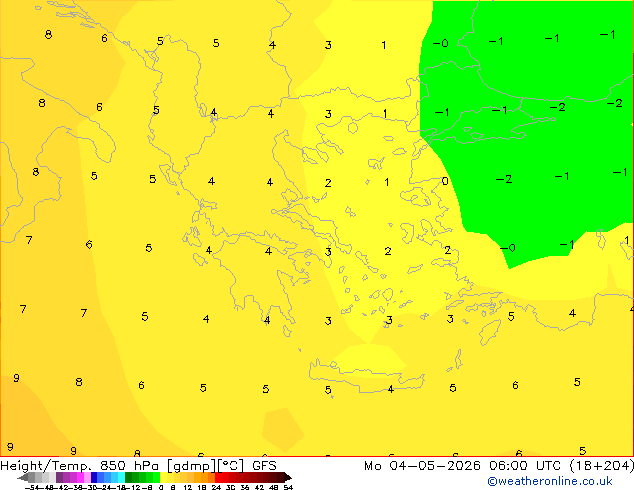
Task: Pick the cyan legend swatch
Action: coord(121,477)
